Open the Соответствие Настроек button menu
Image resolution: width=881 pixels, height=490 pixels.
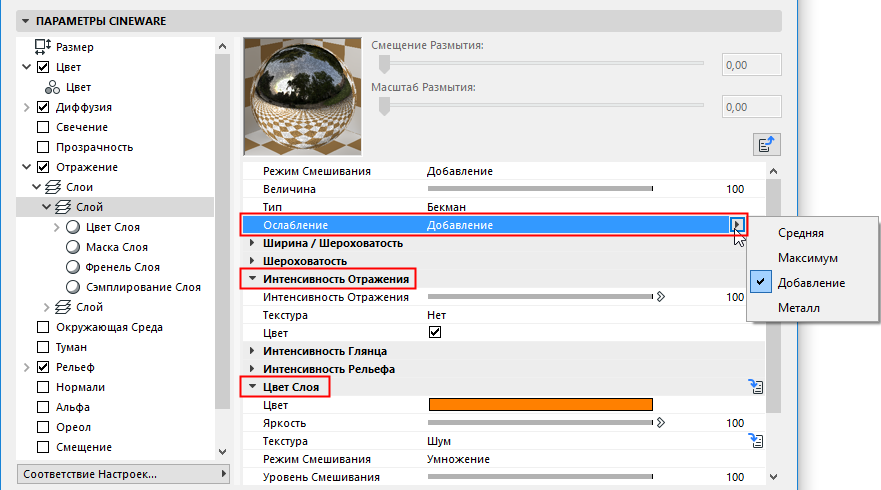click(x=122, y=473)
